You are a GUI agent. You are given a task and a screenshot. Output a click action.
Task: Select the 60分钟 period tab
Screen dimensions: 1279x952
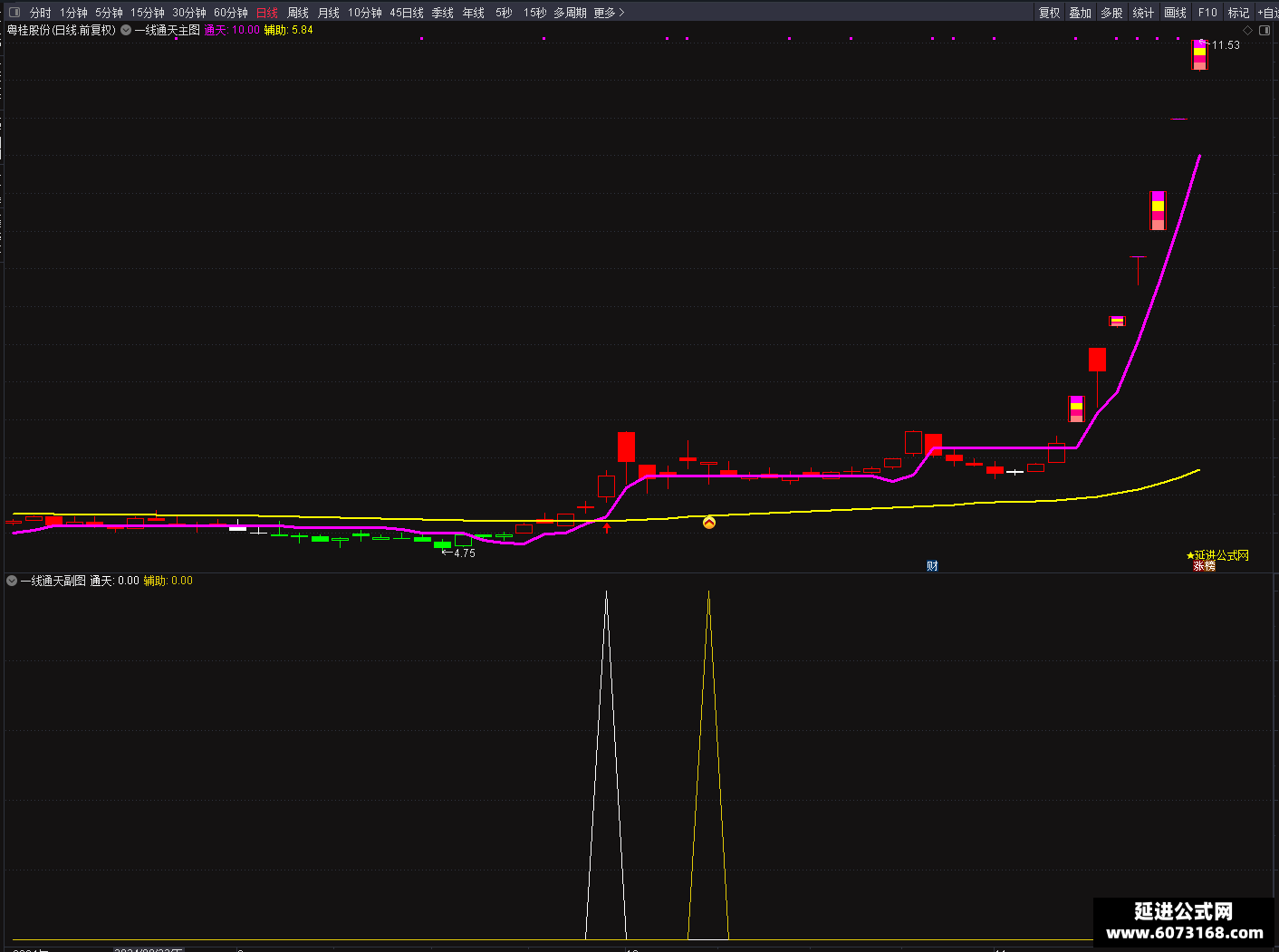(230, 13)
